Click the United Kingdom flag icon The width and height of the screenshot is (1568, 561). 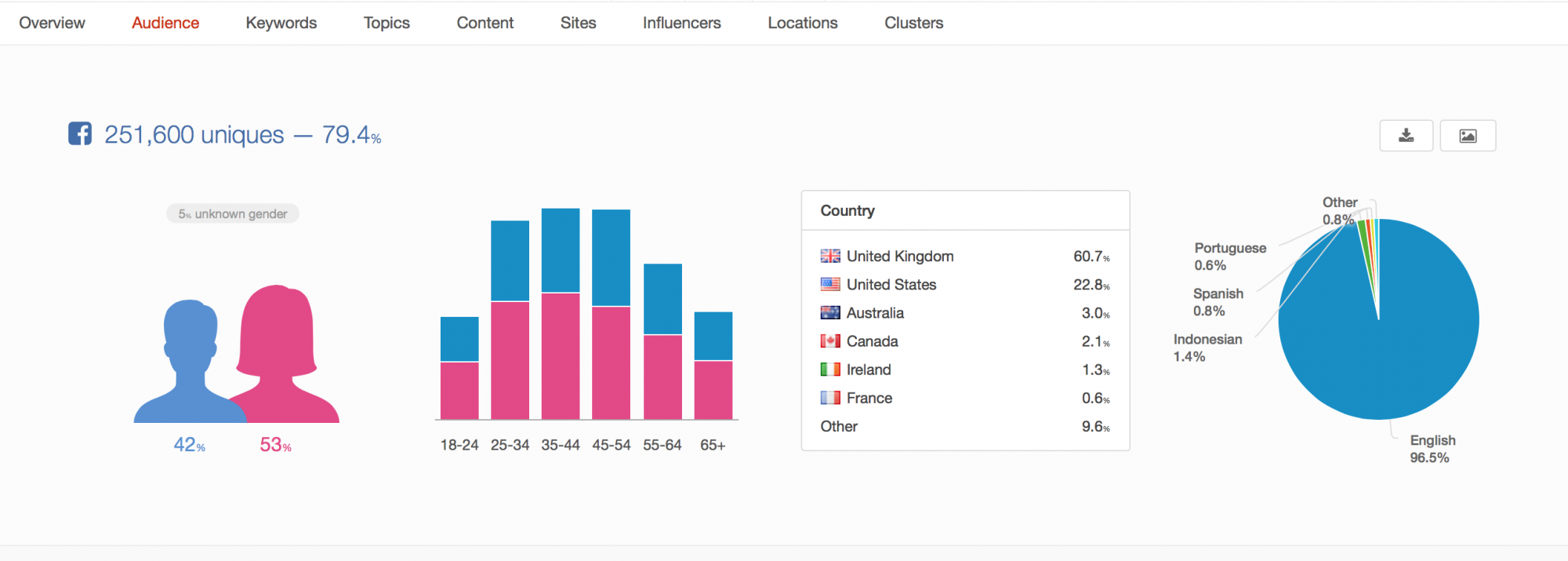click(x=830, y=257)
